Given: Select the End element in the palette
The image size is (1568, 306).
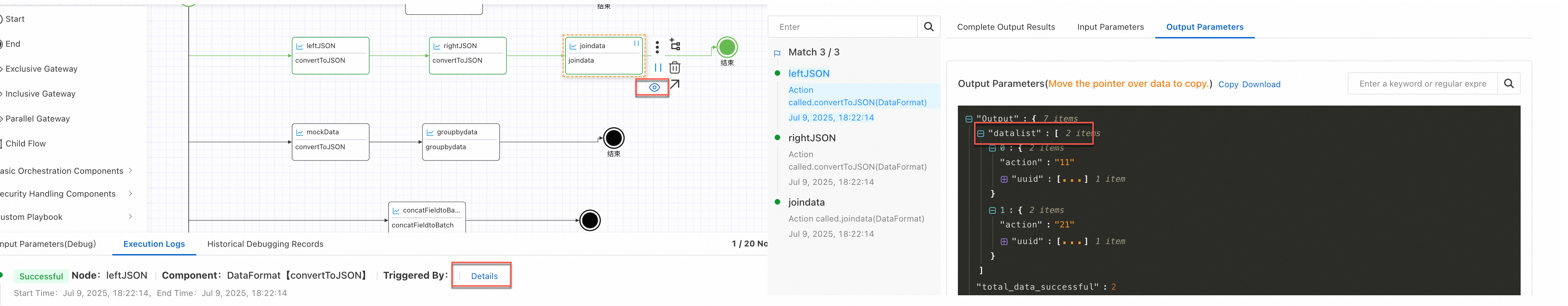Looking at the screenshot, I should 12,44.
